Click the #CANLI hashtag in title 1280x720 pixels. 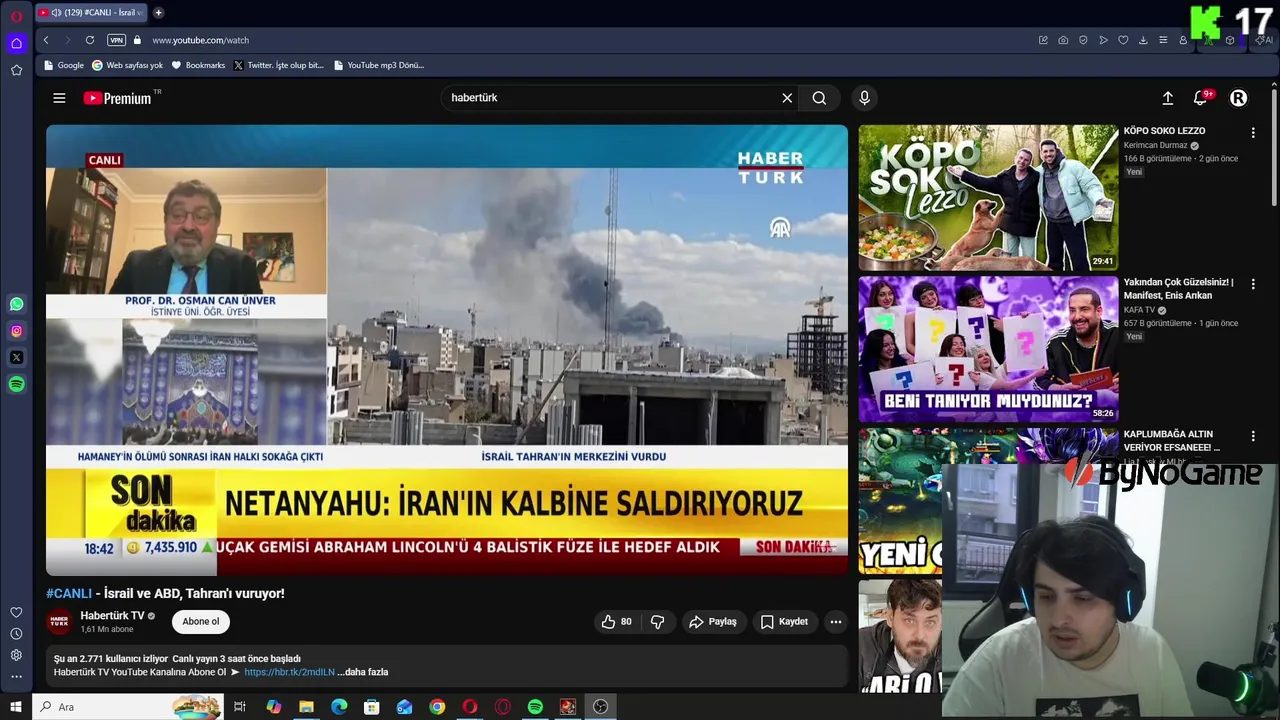[x=69, y=594]
